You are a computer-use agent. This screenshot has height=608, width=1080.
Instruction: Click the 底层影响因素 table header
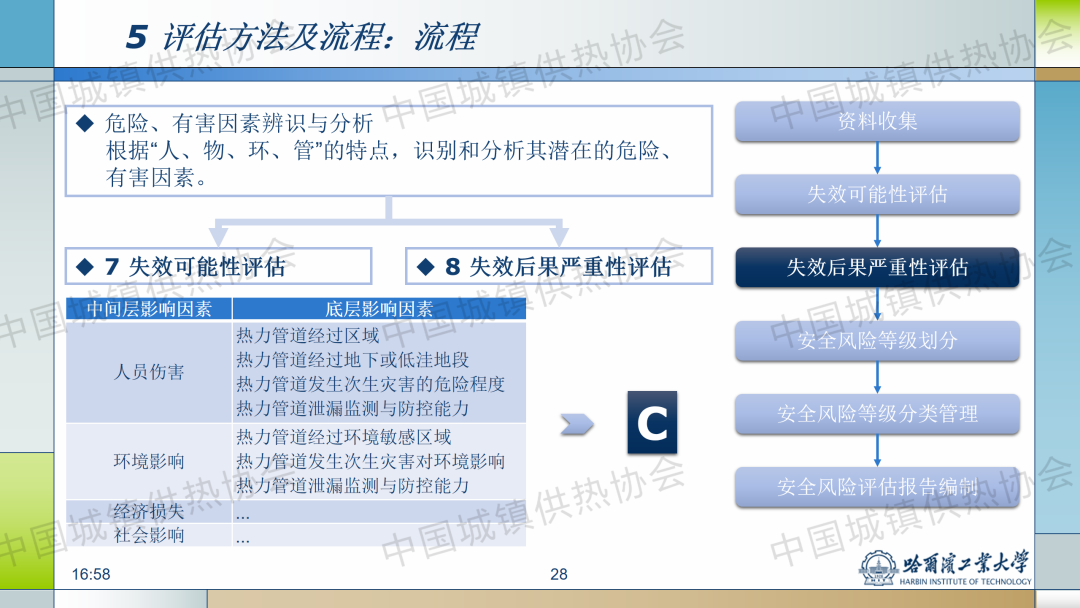pyautogui.click(x=379, y=309)
